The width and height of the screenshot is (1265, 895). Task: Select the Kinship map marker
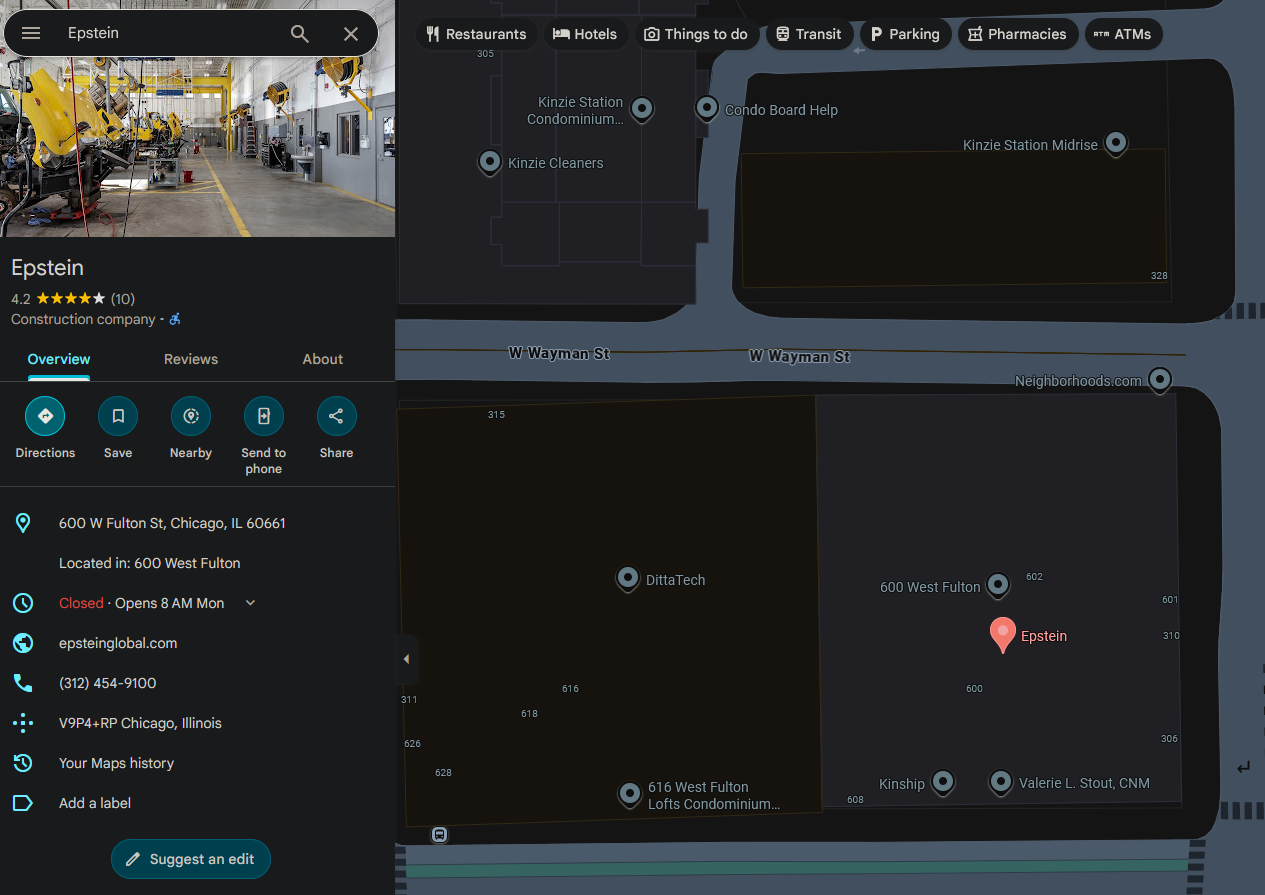(x=942, y=781)
